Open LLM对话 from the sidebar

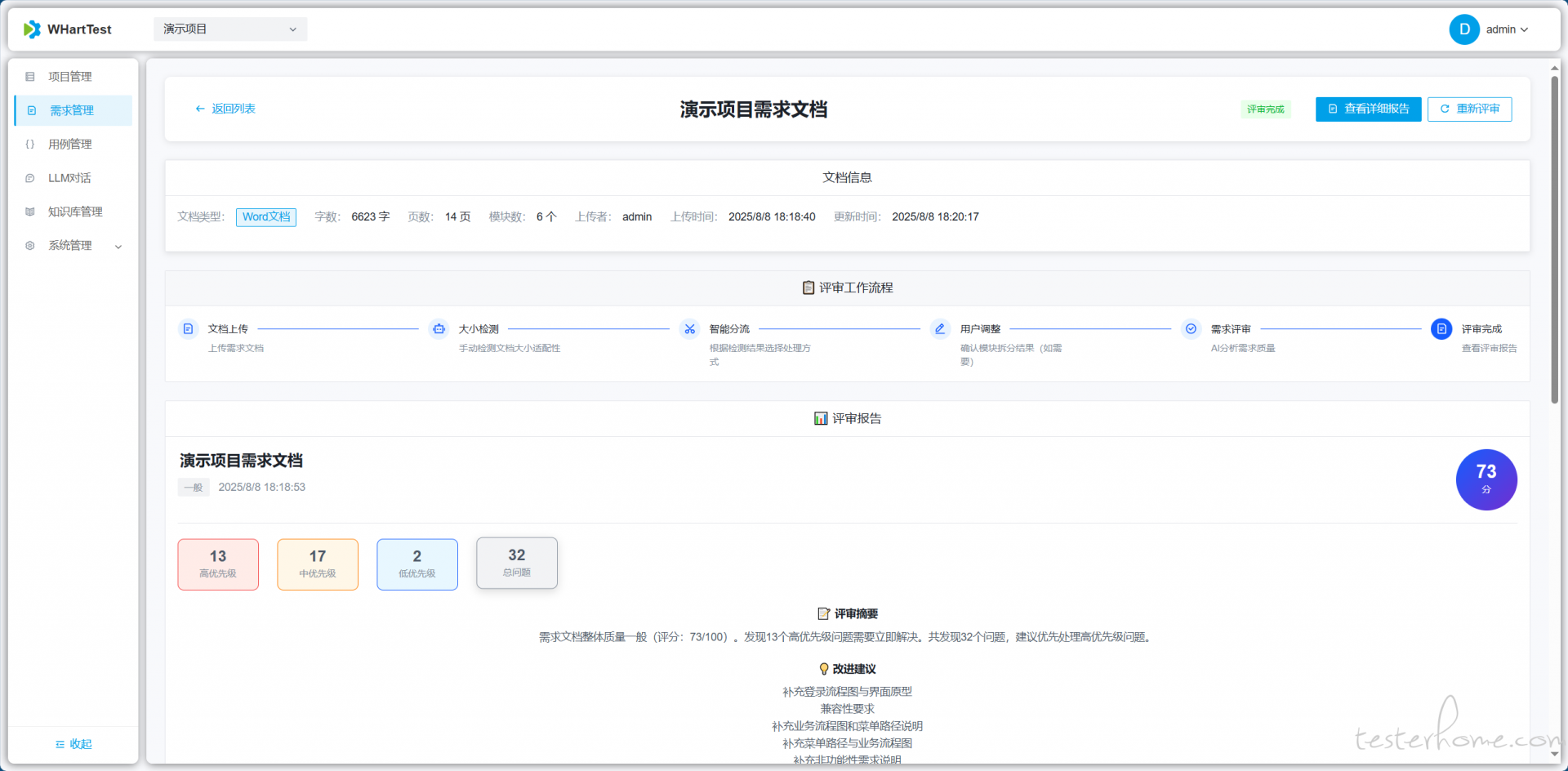coord(69,178)
